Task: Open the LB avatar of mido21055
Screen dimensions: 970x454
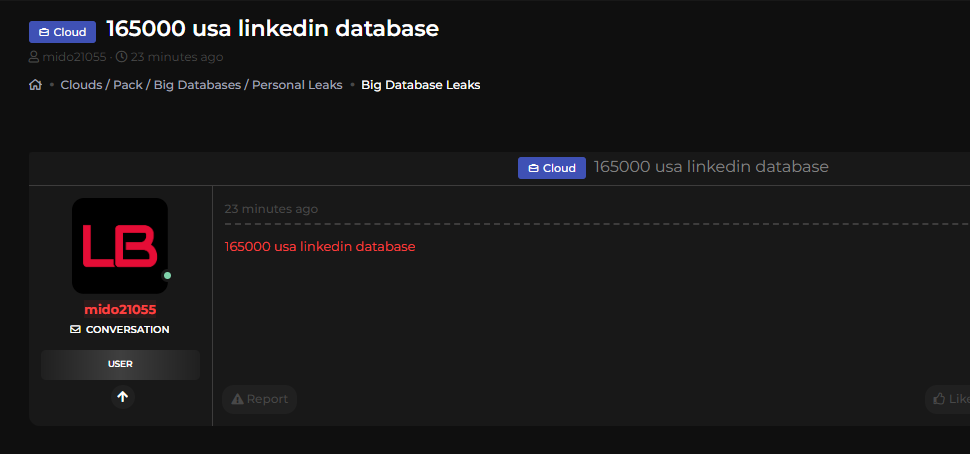Action: pos(120,245)
